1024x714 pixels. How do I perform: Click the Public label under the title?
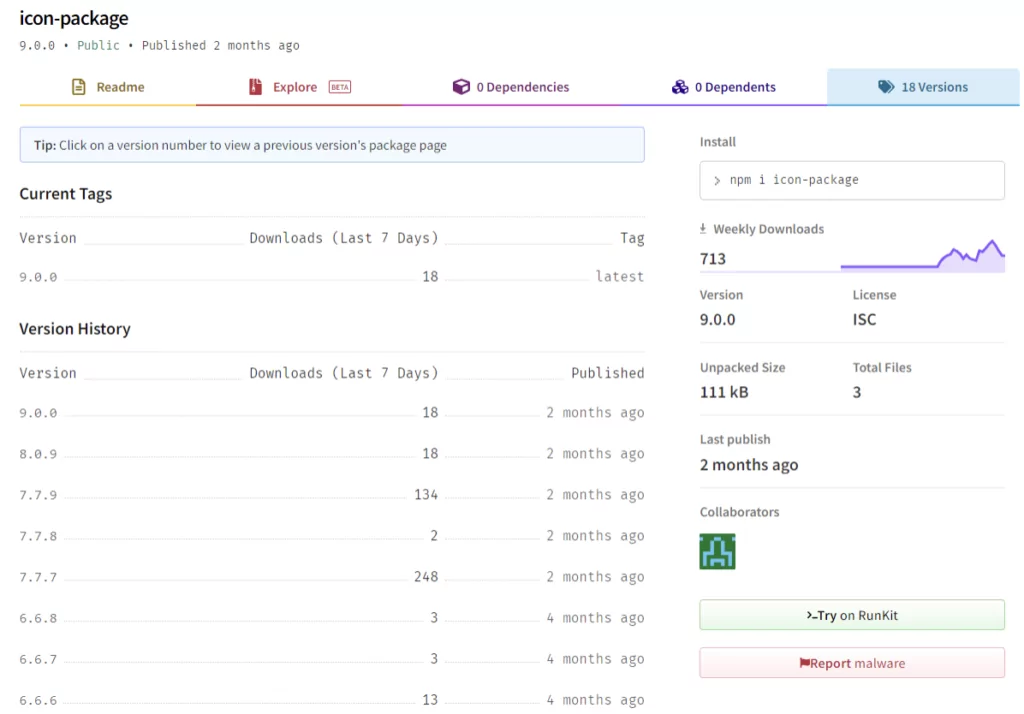coord(98,45)
